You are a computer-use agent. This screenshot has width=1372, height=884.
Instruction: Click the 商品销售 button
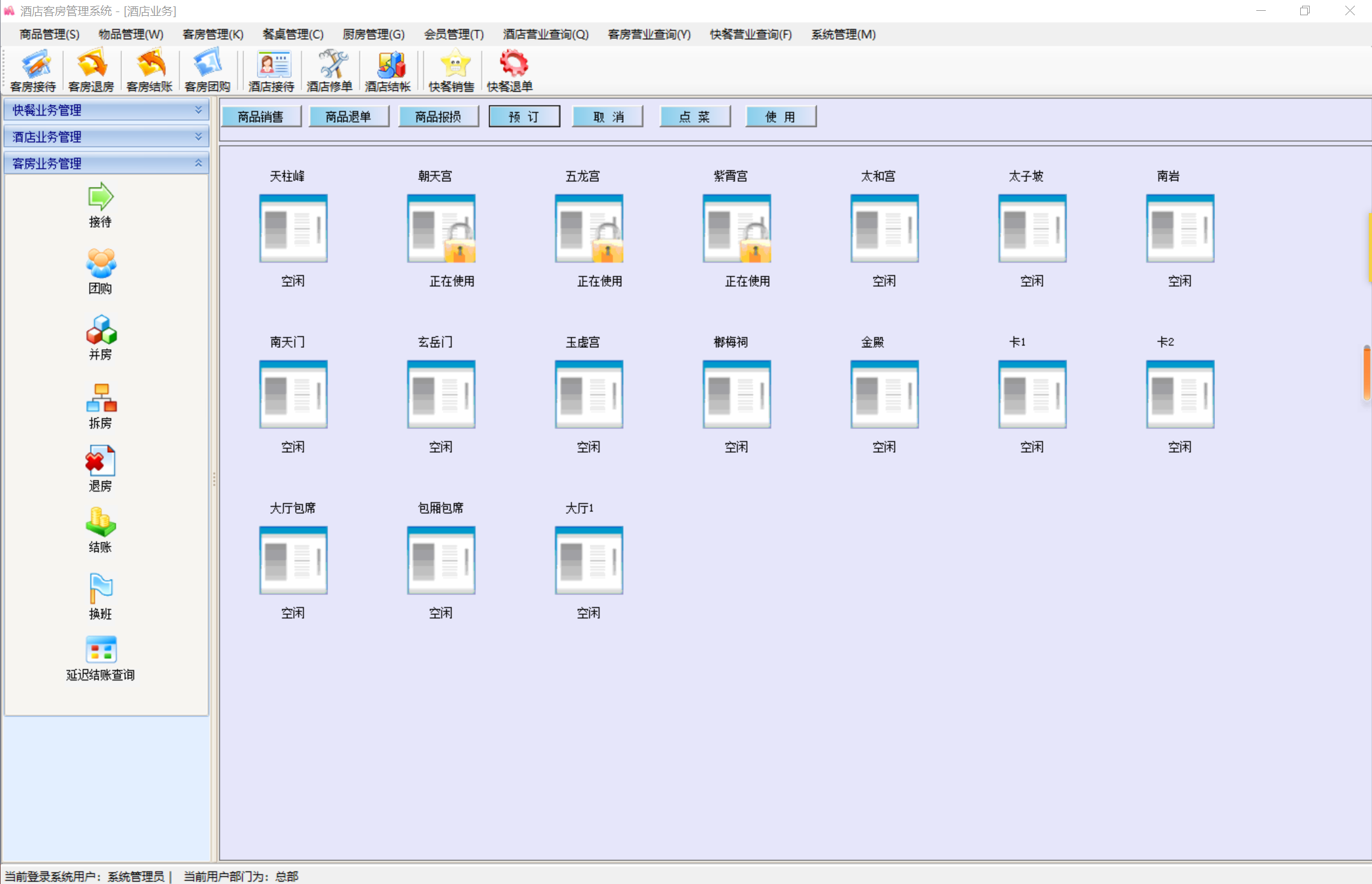tap(261, 117)
